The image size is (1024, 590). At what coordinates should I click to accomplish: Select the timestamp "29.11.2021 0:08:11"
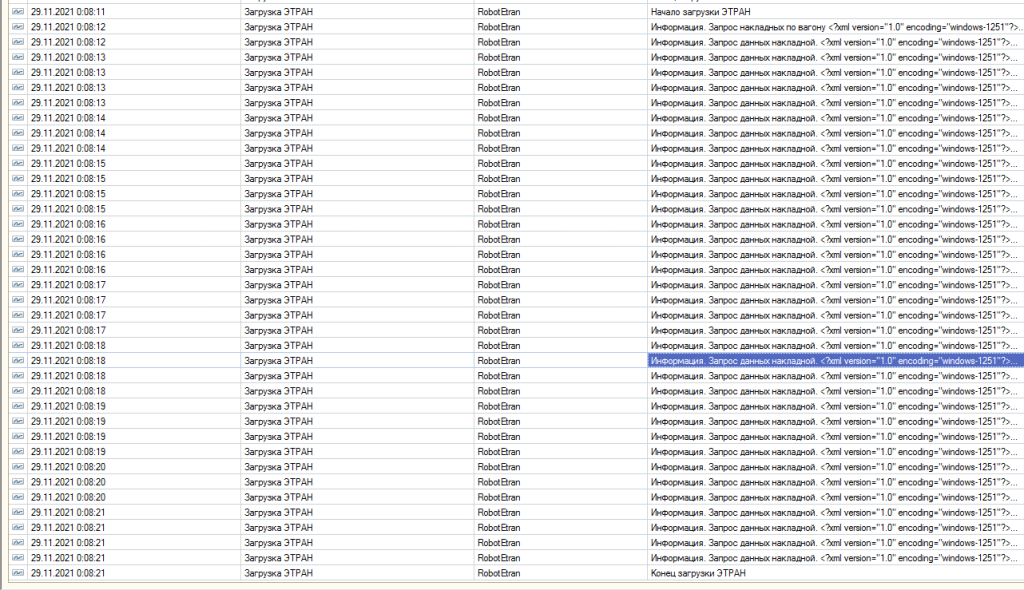click(x=68, y=12)
